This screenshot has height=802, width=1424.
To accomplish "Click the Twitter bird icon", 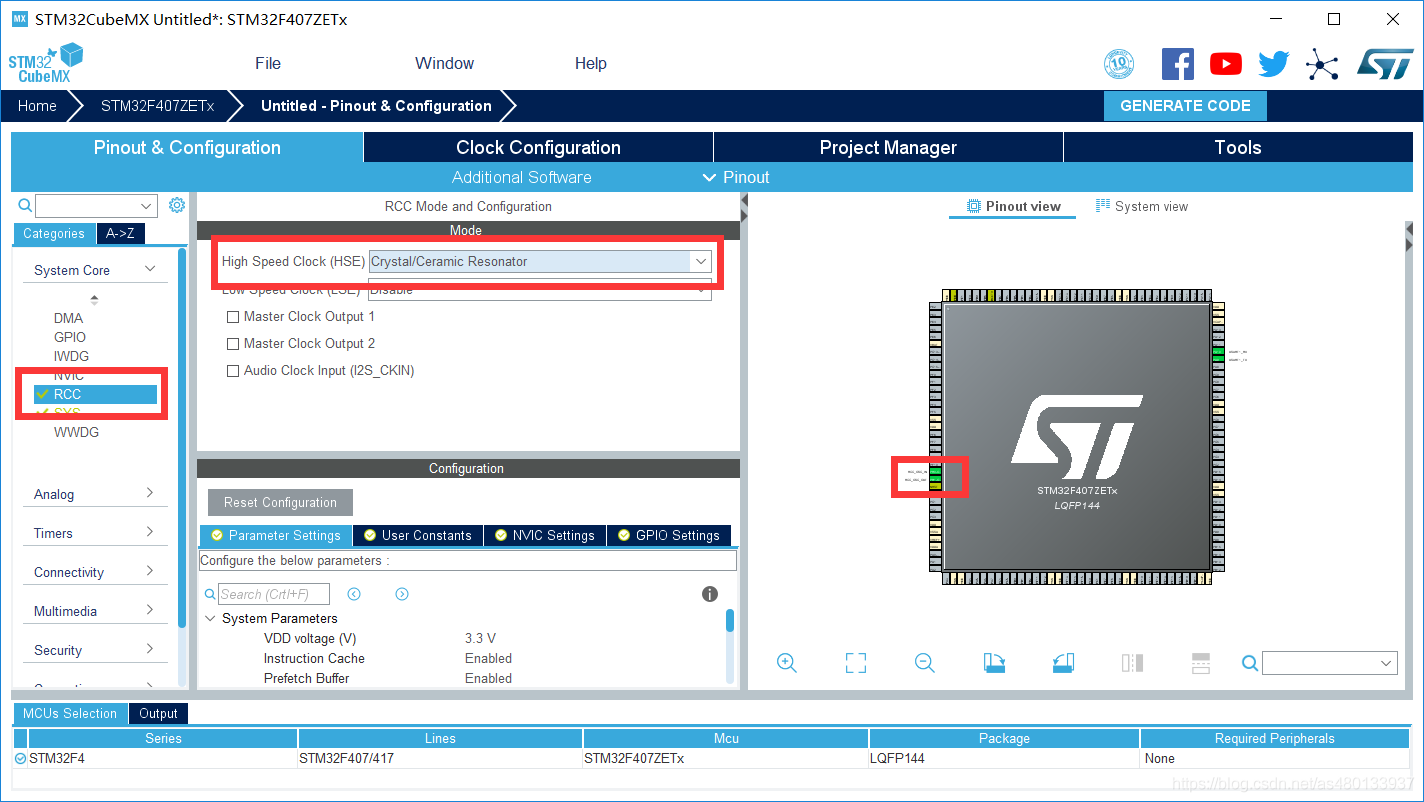I will 1273,64.
